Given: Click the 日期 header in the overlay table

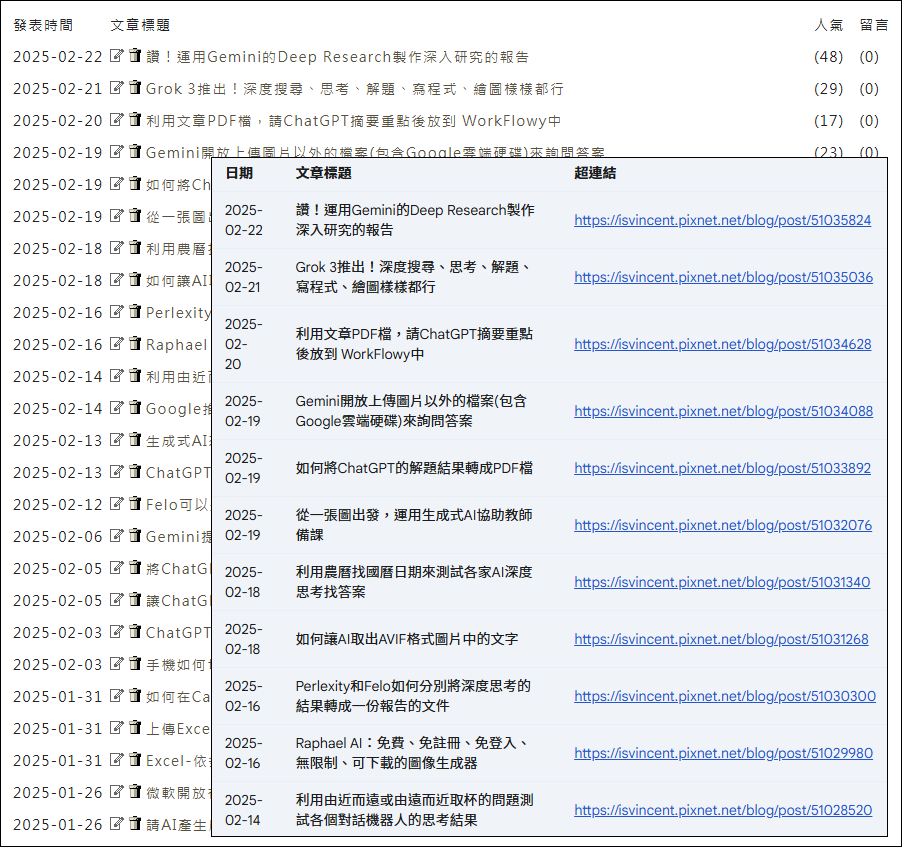Looking at the screenshot, I should pyautogui.click(x=239, y=173).
